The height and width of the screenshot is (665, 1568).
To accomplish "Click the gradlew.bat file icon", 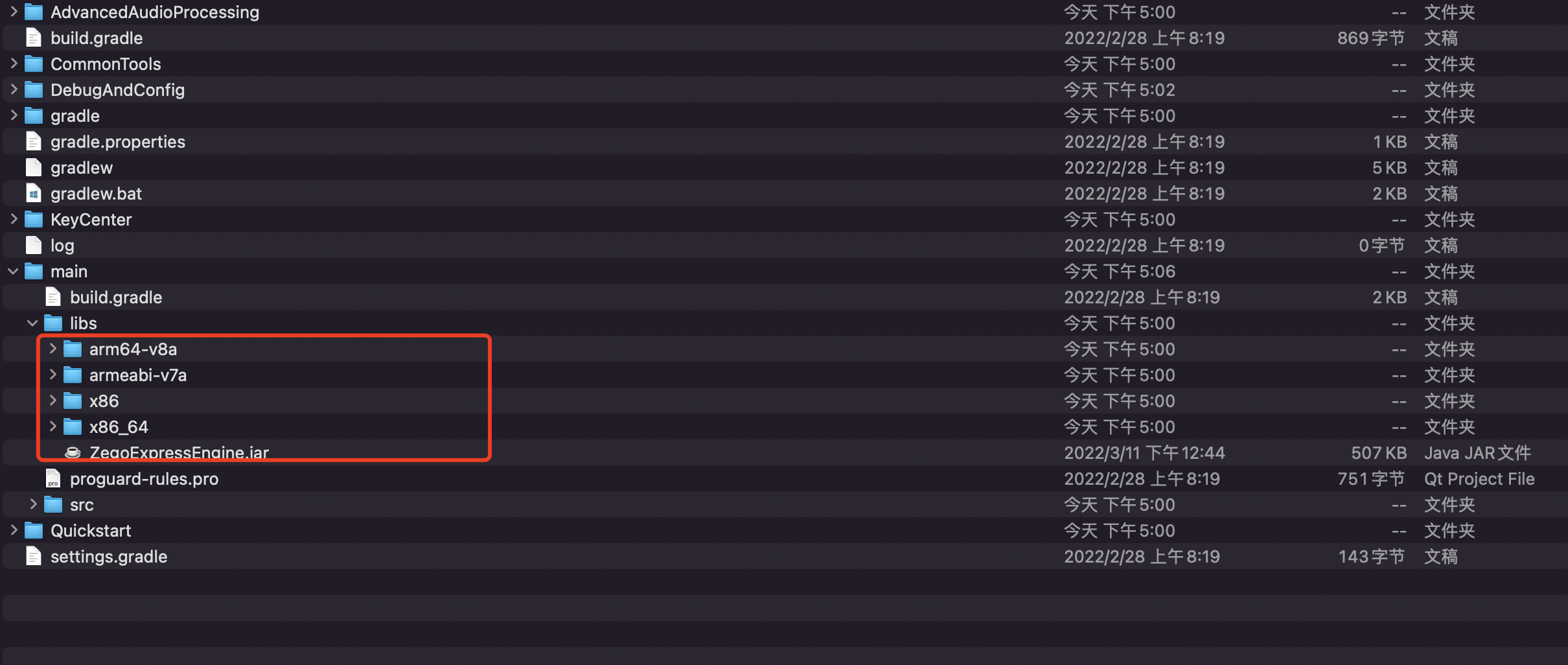I will click(34, 193).
